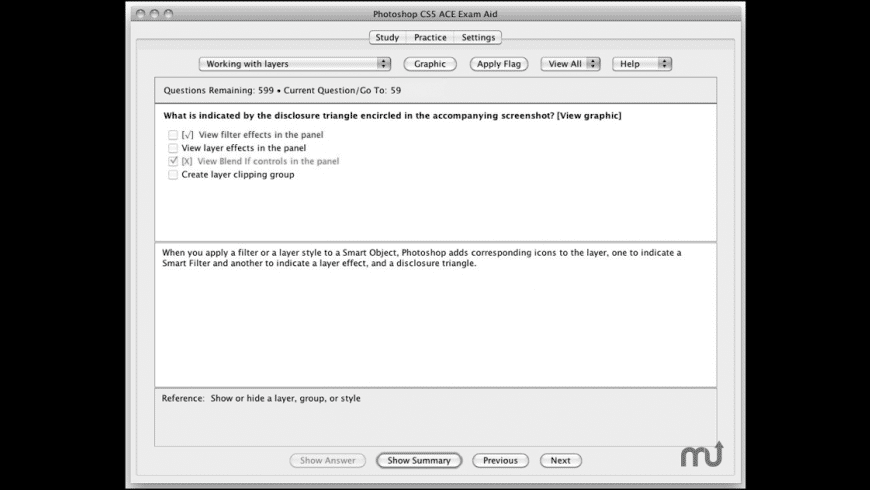Open the Working with layers topic dropdown
Screen dimensions: 870x490
point(295,64)
